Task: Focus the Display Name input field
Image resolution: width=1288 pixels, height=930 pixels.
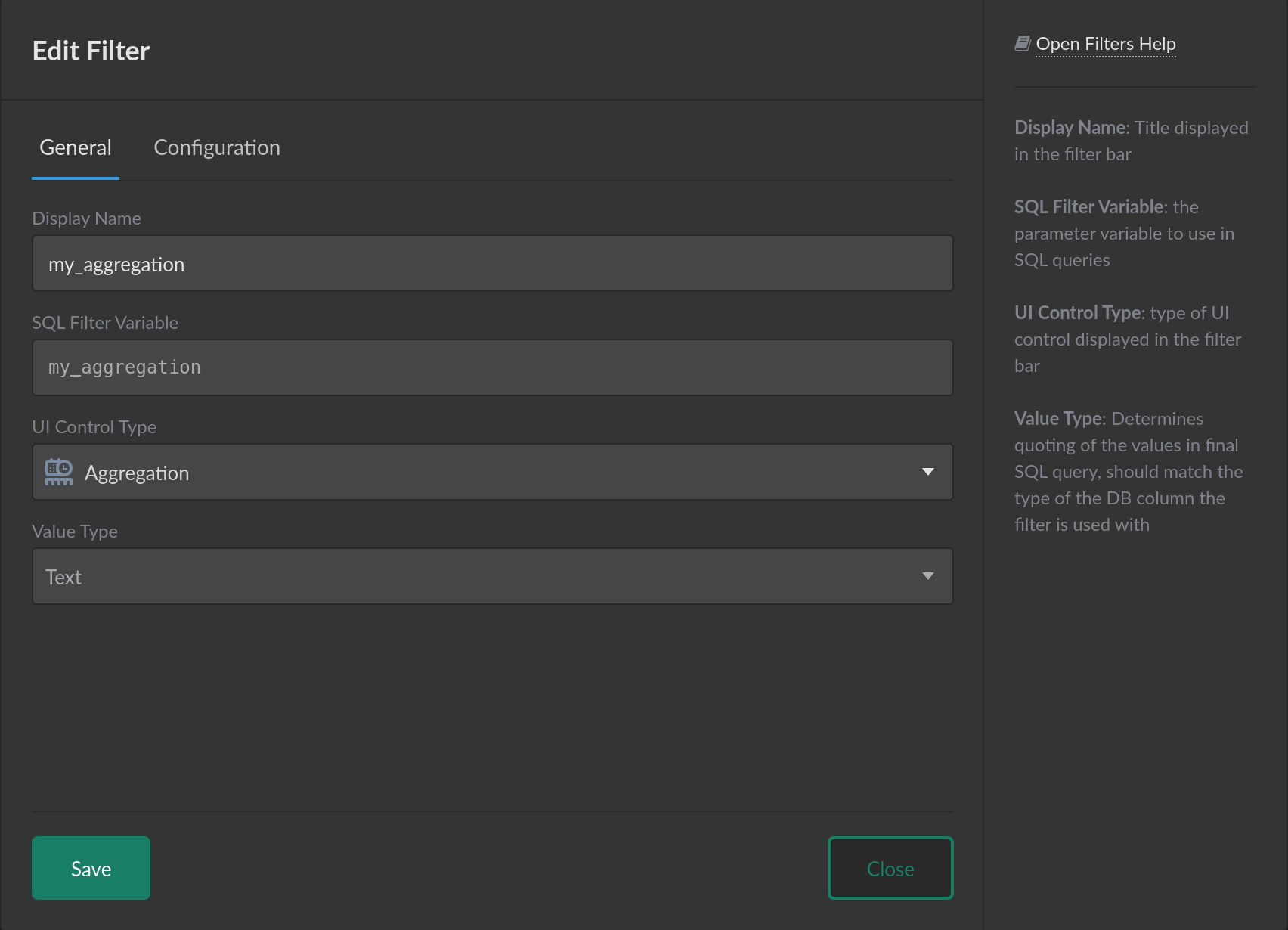Action: (493, 263)
